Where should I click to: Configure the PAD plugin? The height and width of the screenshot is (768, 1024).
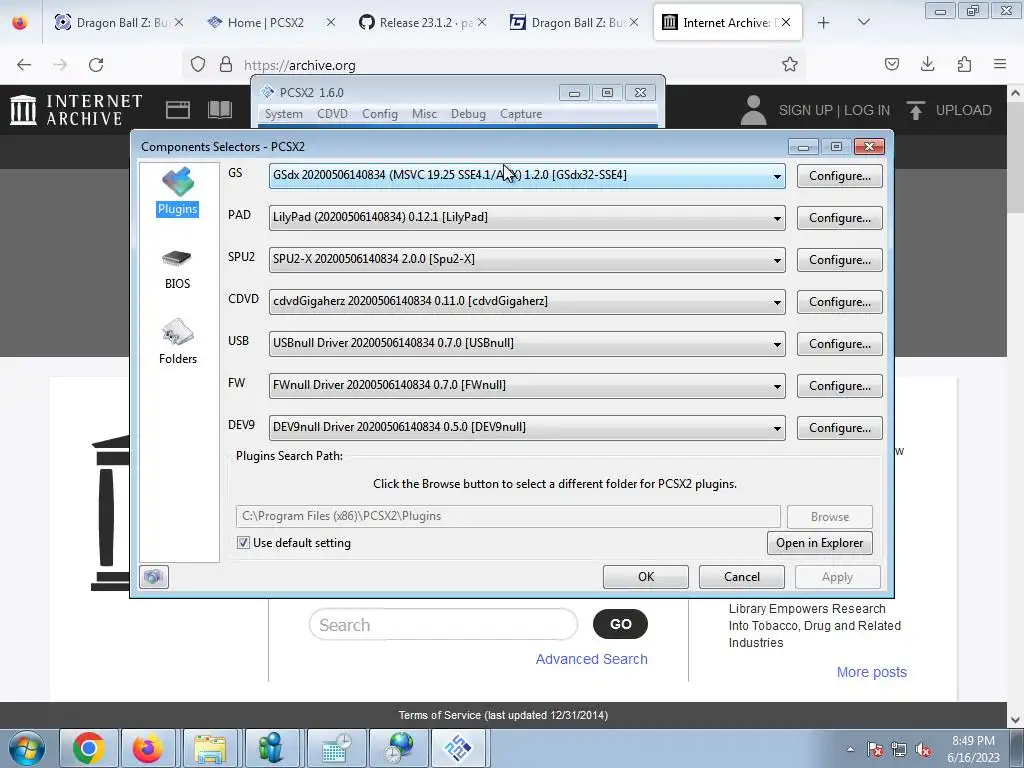coord(840,218)
